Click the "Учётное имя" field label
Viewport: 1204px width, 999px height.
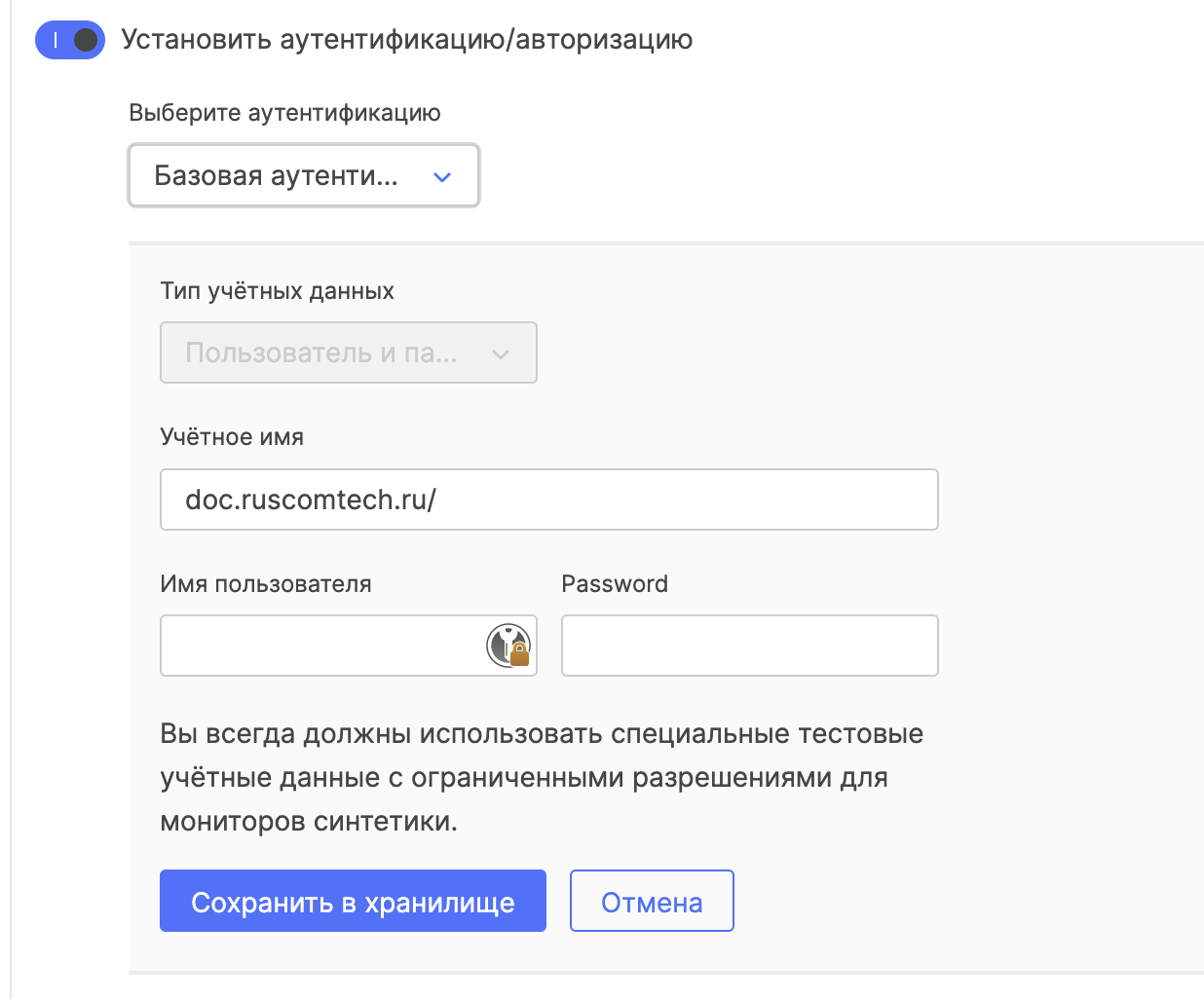pos(232,437)
